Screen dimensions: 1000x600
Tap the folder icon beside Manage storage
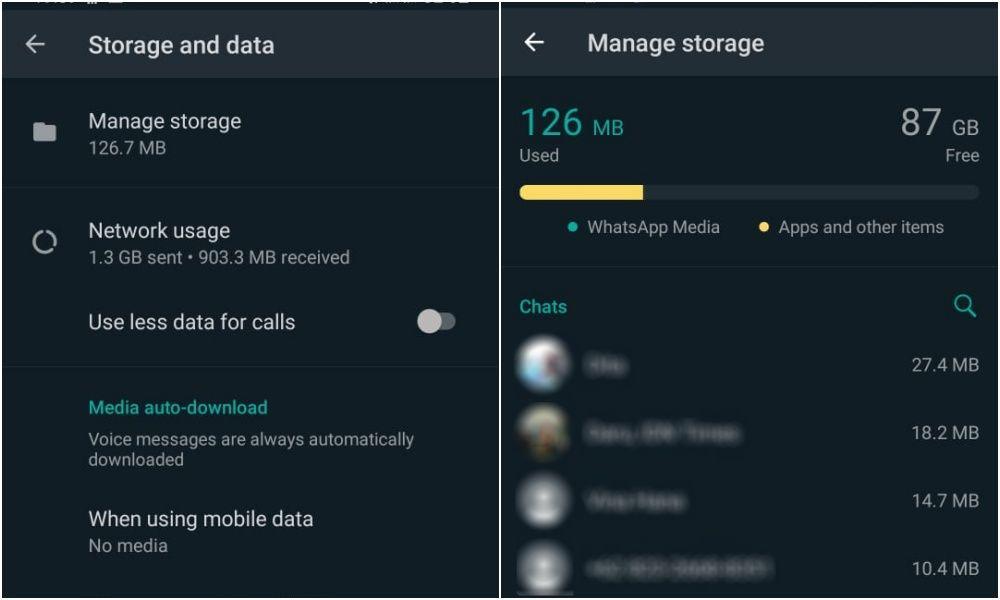(44, 132)
